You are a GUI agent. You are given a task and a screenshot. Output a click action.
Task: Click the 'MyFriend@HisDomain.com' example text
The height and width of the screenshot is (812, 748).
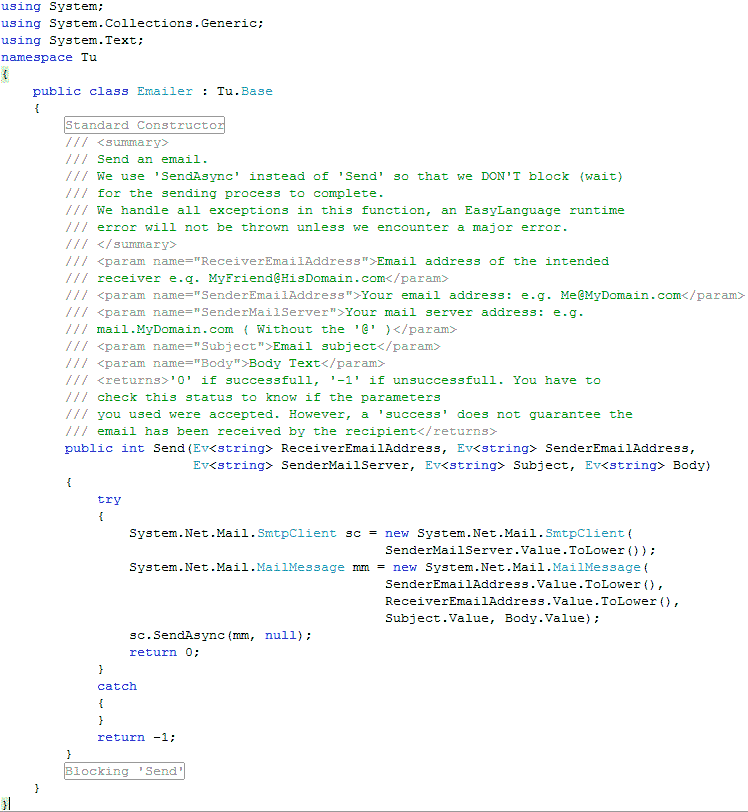(296, 279)
